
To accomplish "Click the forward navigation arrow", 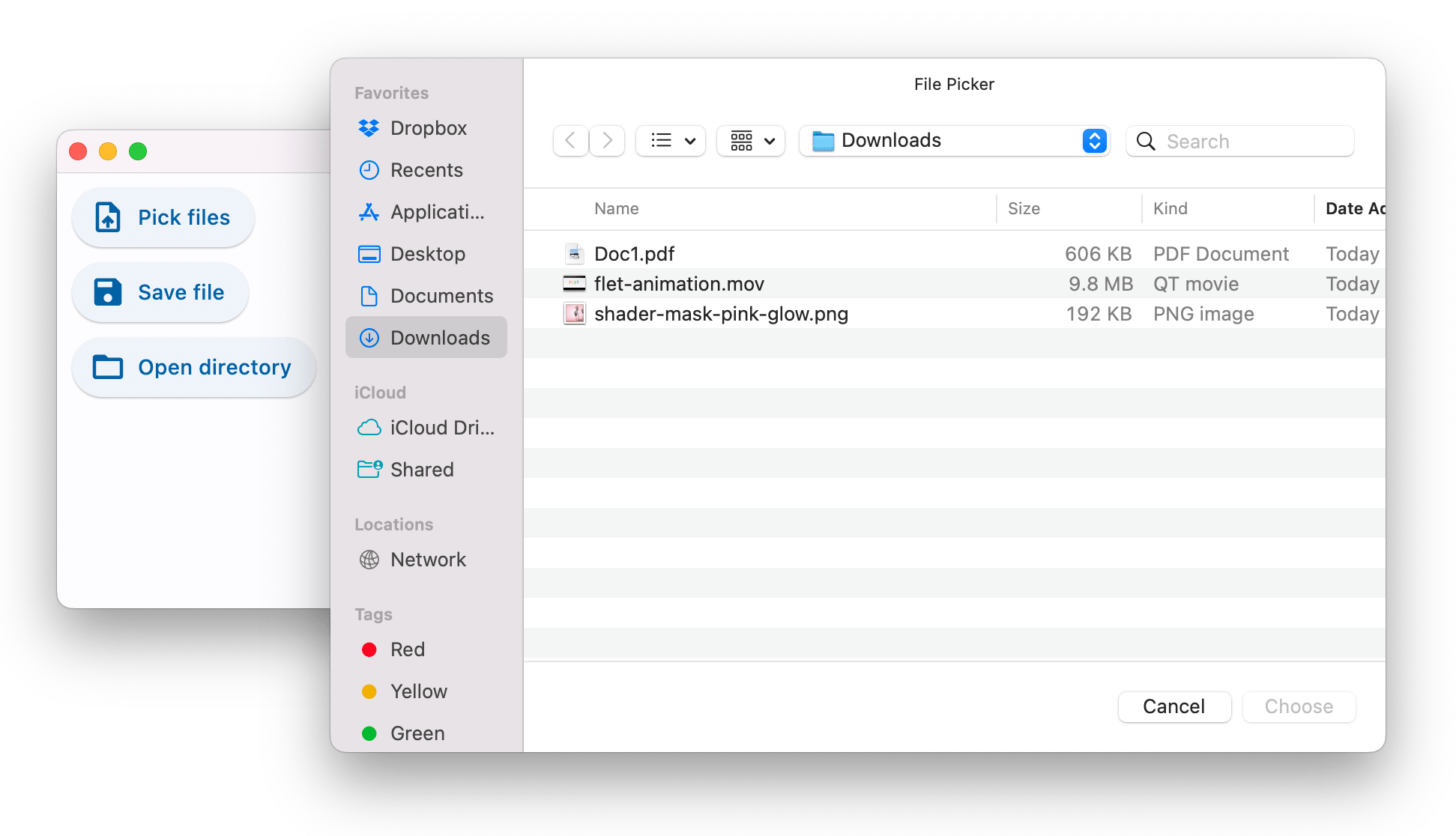I will click(607, 141).
